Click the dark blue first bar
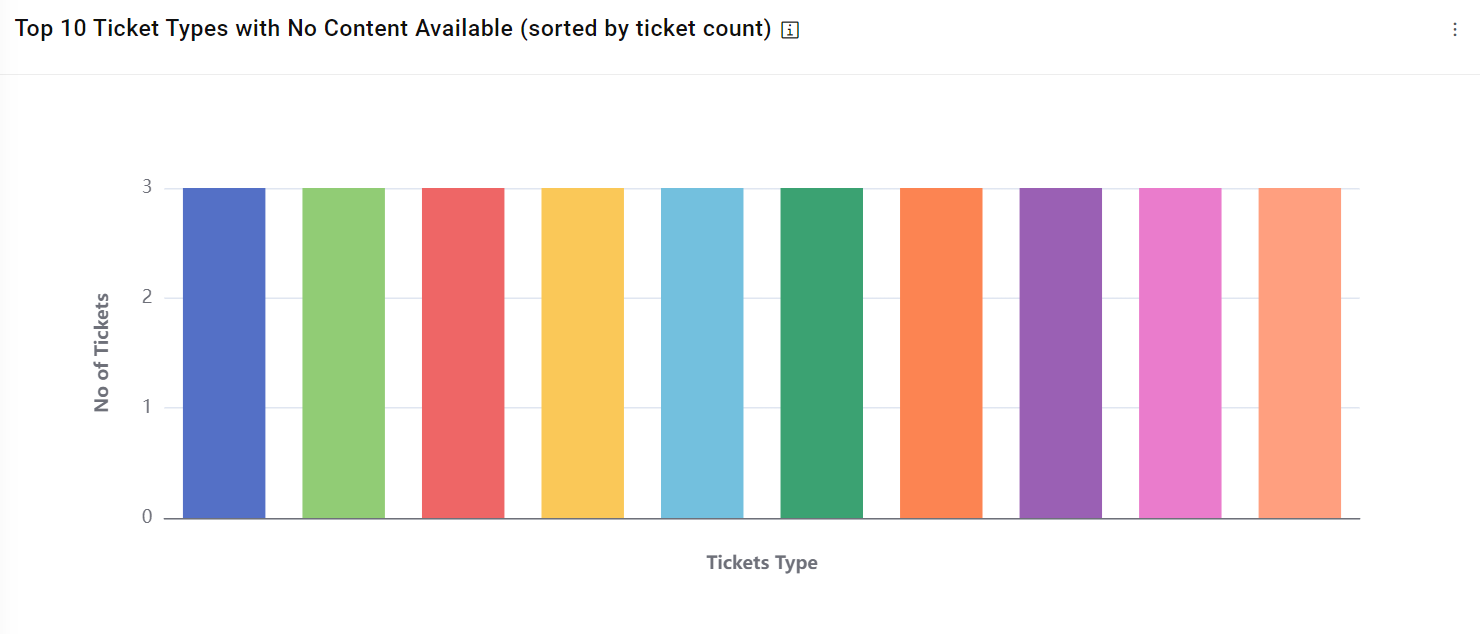Viewport: 1480px width, 634px height. [x=224, y=353]
